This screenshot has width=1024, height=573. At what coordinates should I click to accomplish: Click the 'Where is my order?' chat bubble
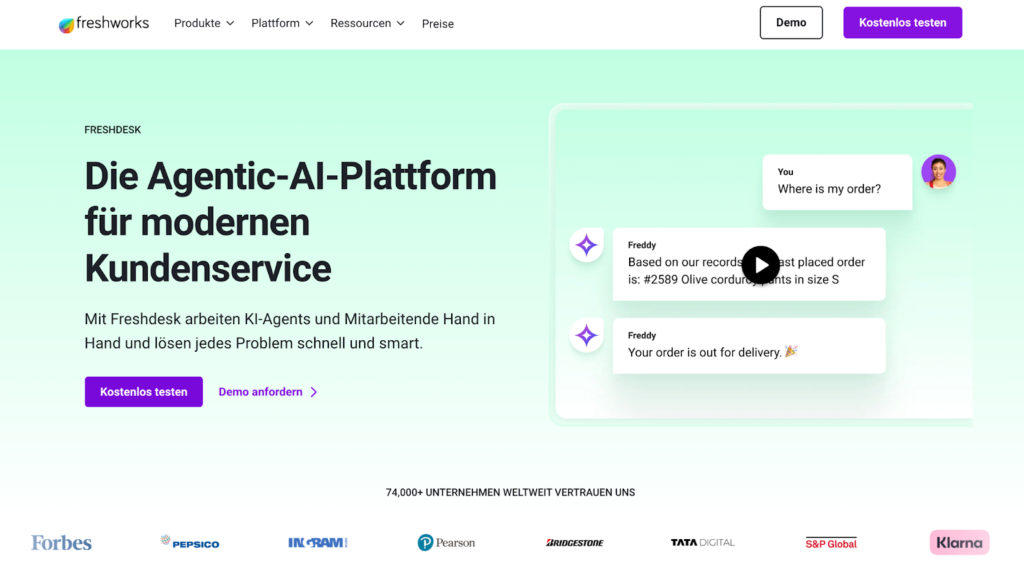(837, 182)
